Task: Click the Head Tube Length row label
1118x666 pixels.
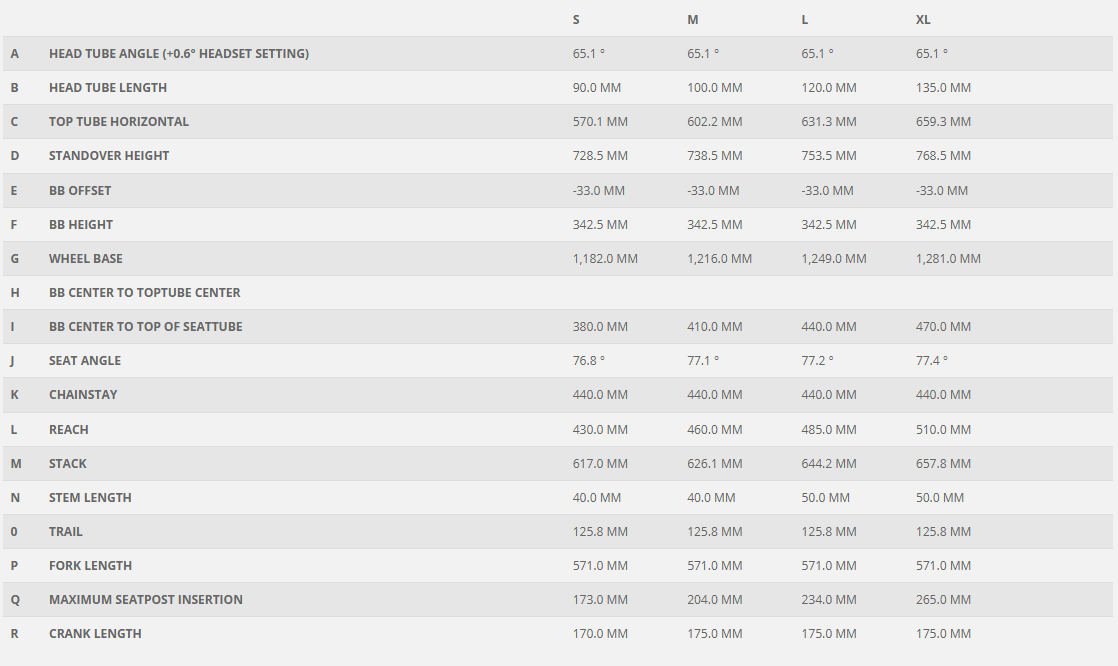Action: tap(108, 88)
